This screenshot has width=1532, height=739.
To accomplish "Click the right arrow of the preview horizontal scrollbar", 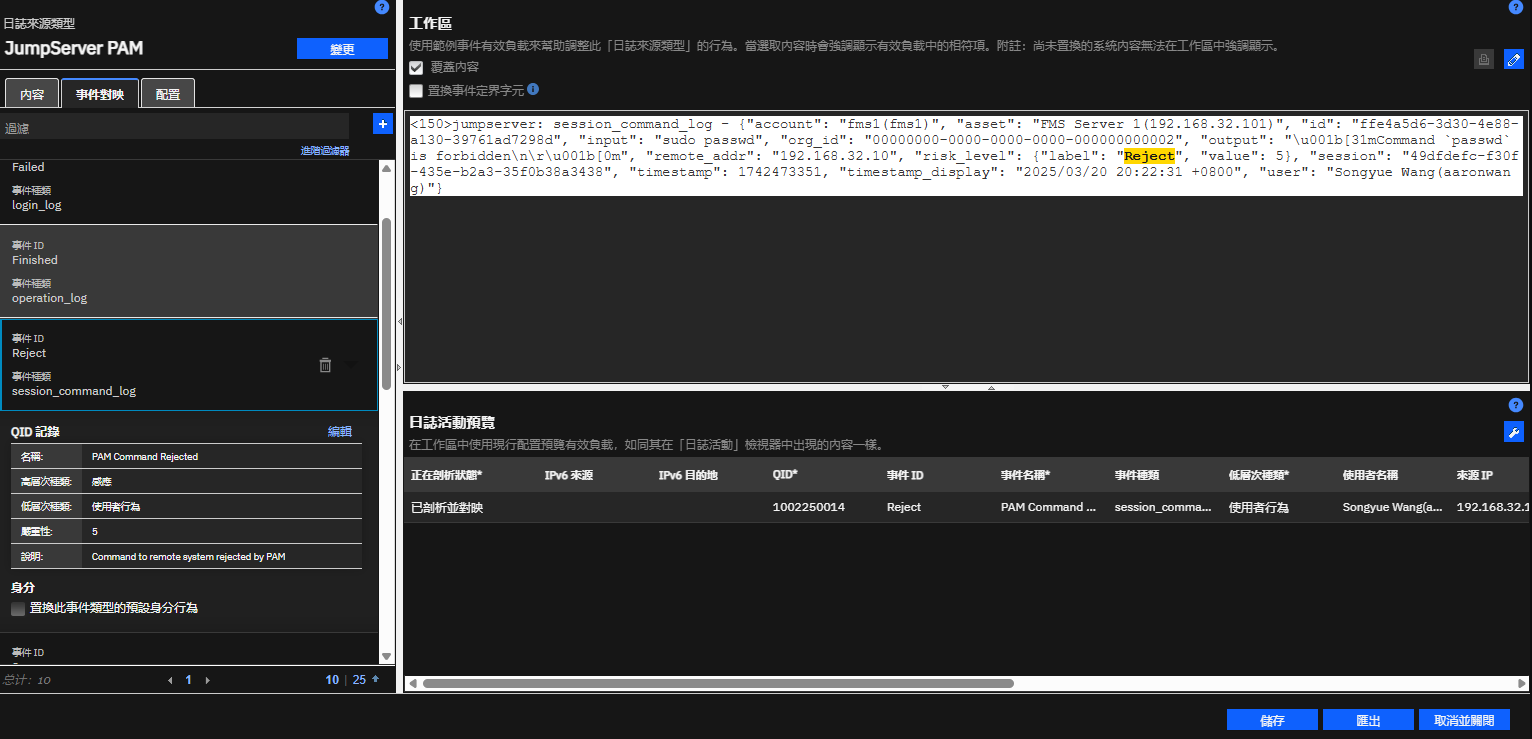I will (x=1522, y=684).
